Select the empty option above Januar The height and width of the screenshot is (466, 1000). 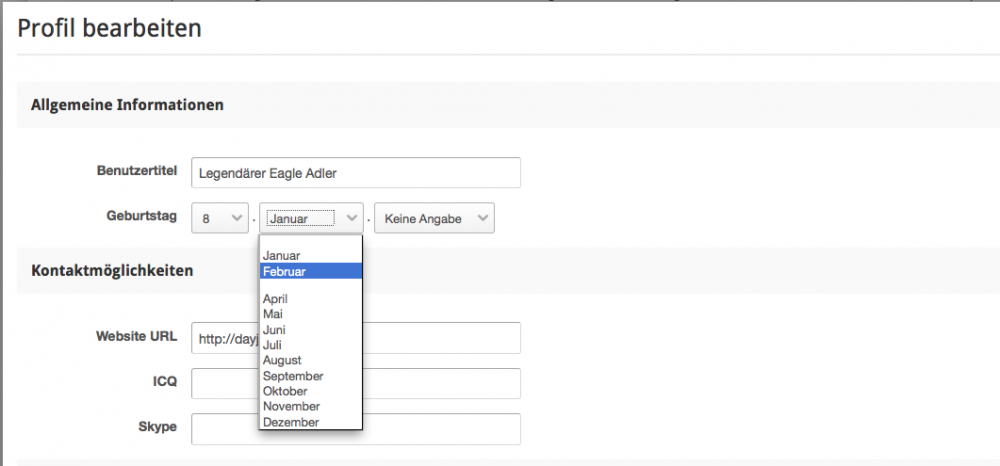pos(310,242)
